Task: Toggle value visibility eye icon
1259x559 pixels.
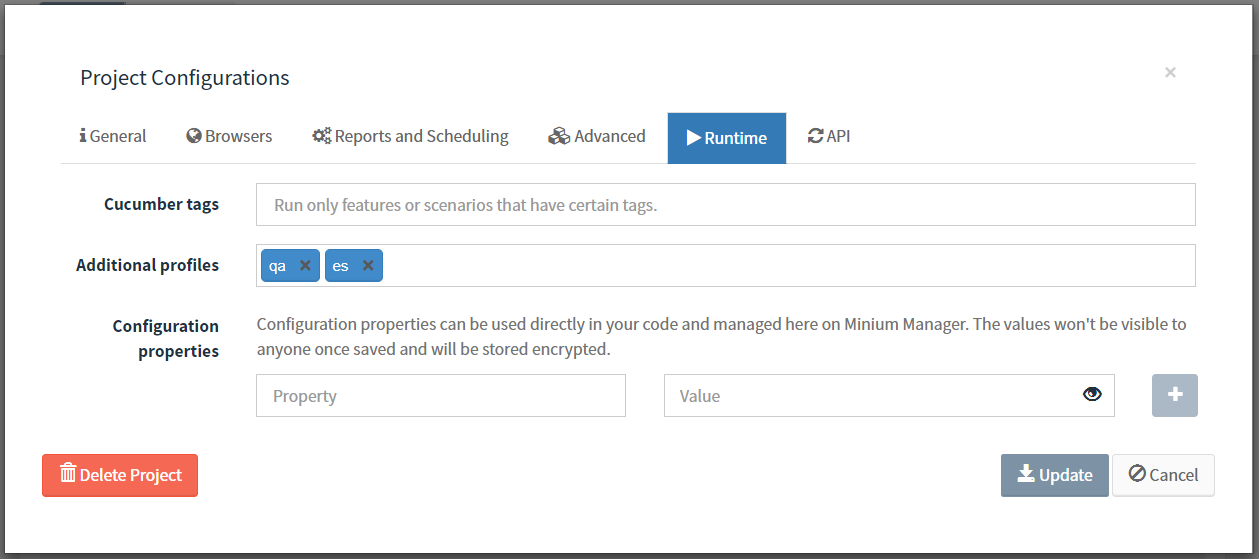Action: [1092, 395]
